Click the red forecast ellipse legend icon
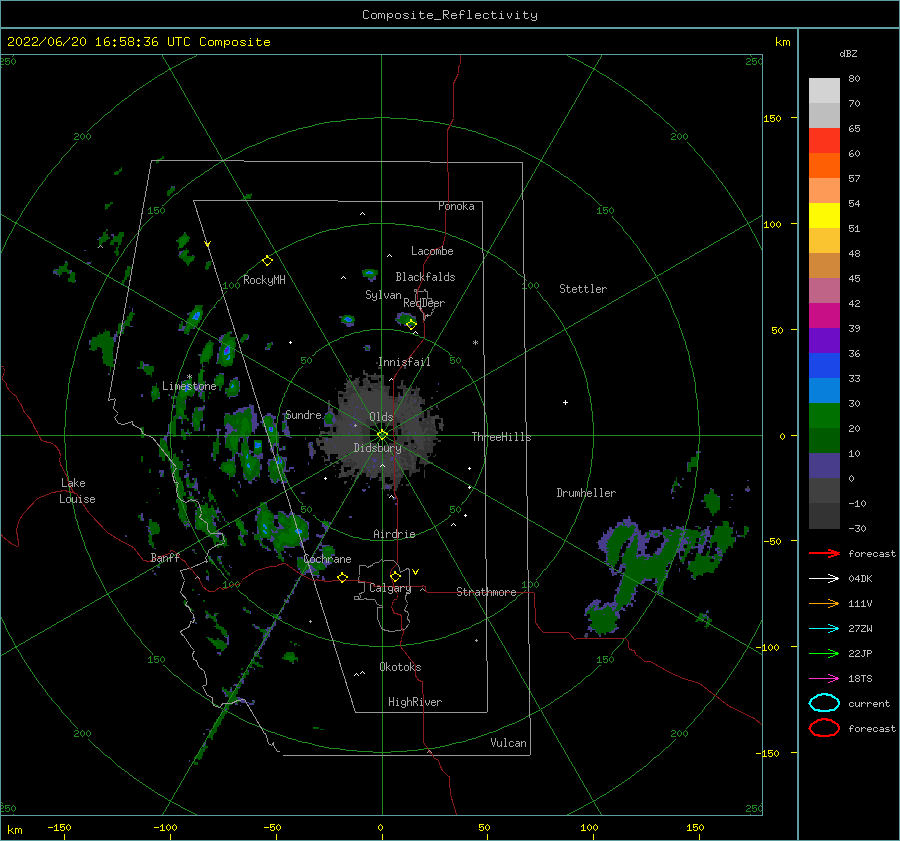This screenshot has width=900, height=841. (824, 728)
